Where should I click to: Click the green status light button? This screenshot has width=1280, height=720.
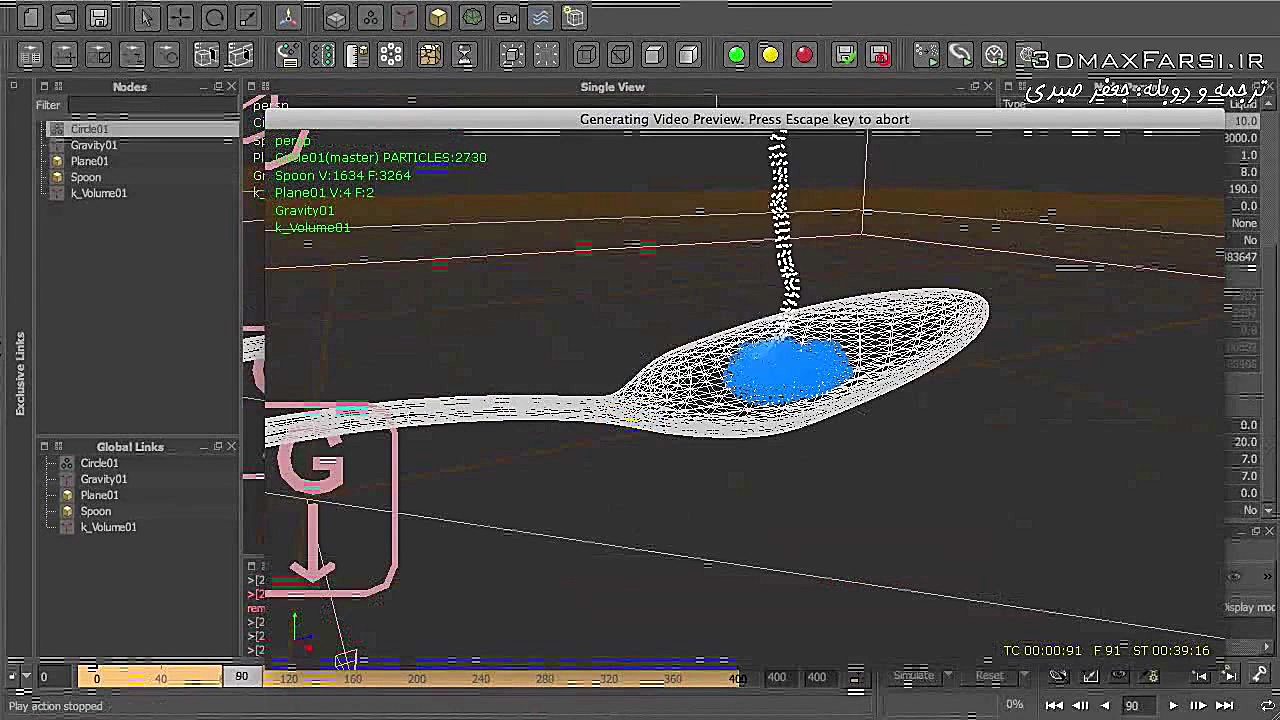(x=736, y=55)
